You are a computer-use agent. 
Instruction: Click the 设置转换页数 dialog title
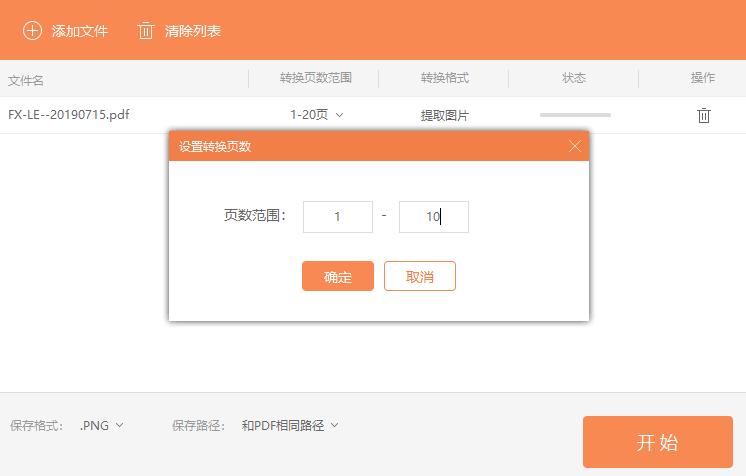tap(215, 147)
